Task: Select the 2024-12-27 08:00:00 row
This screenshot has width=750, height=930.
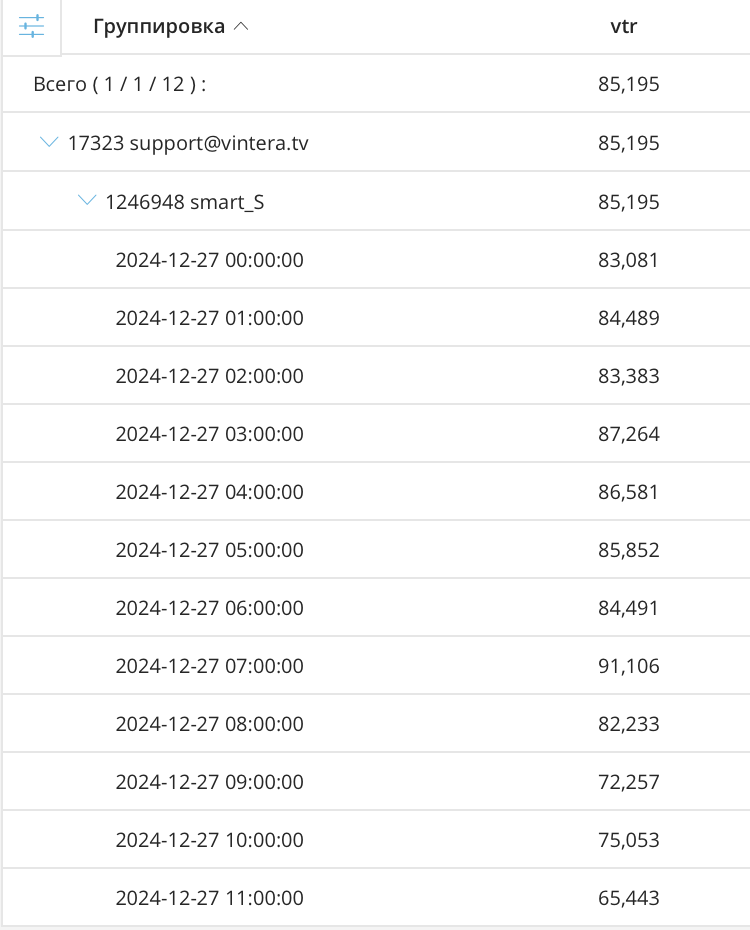Action: point(209,725)
